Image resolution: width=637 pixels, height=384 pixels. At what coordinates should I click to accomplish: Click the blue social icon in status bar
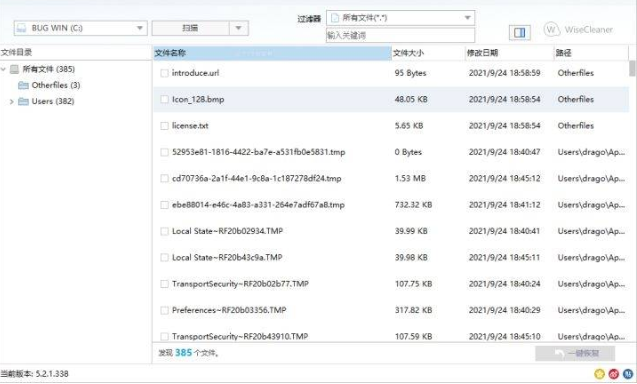coord(628,373)
